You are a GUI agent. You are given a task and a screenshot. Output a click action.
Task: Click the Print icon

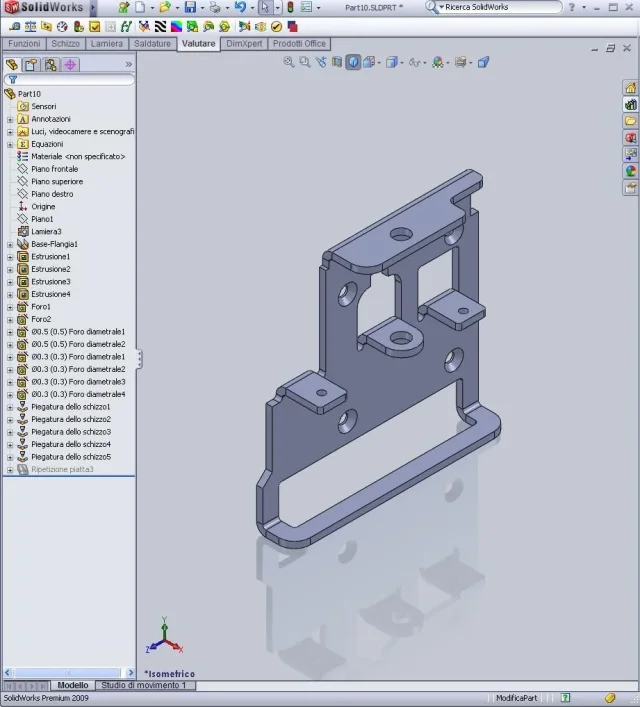pyautogui.click(x=215, y=7)
